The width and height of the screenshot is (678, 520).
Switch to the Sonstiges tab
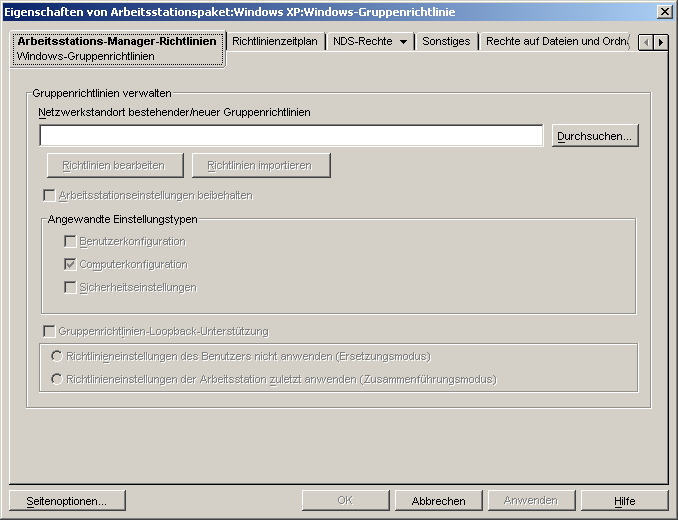(x=446, y=41)
